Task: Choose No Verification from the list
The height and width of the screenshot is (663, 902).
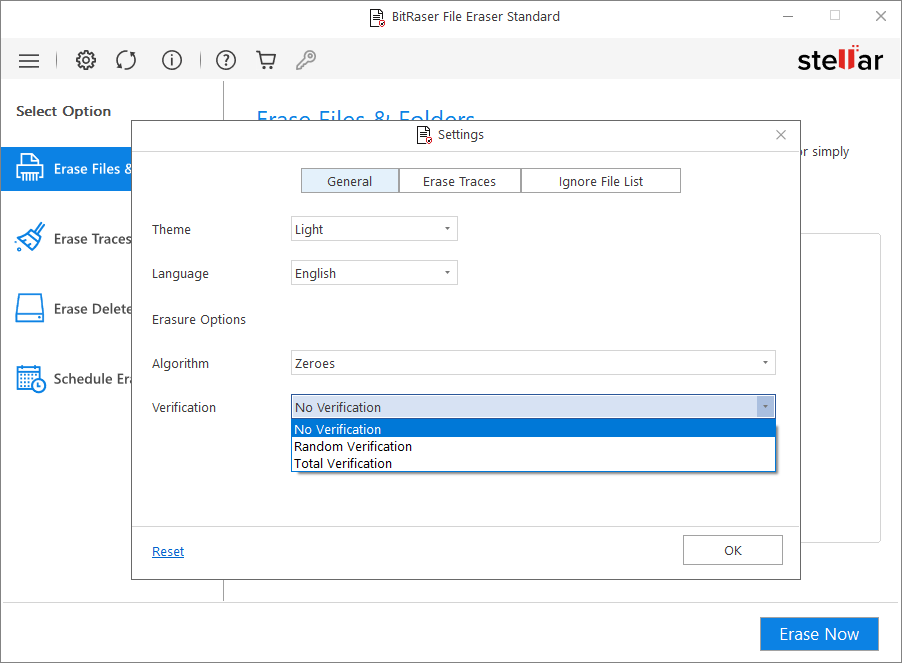Action: point(533,429)
